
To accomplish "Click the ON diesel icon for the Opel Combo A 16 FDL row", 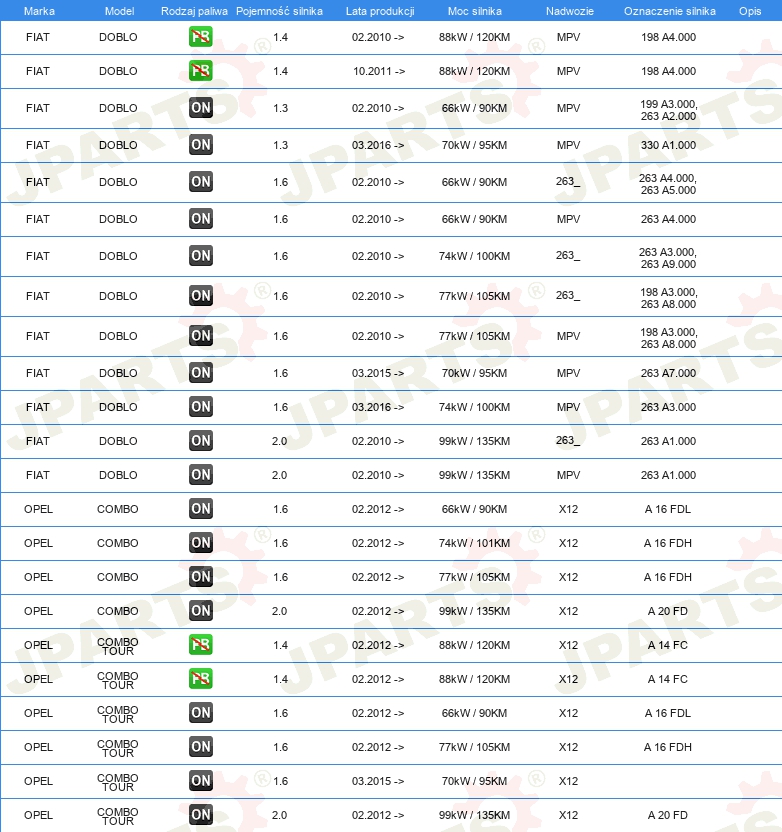I will click(x=201, y=509).
